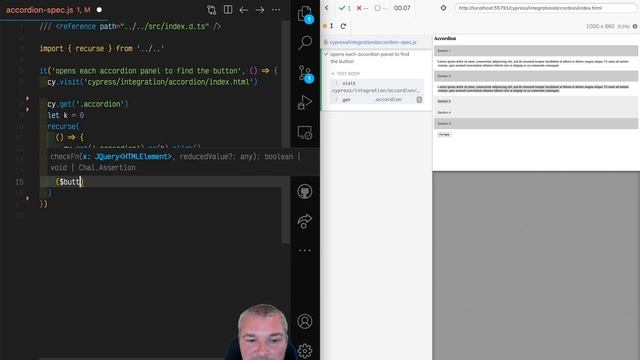Screen dimensions: 640x360
Task: Click the Open Changes icon in editor toolbar
Action: pos(211,10)
